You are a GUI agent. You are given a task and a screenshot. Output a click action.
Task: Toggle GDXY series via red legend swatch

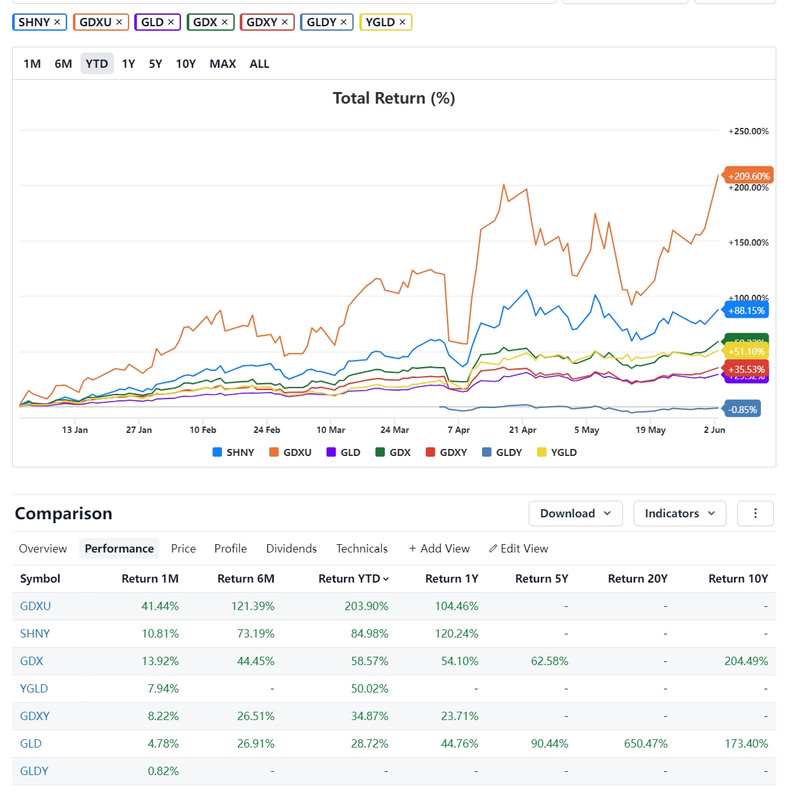tap(430, 452)
